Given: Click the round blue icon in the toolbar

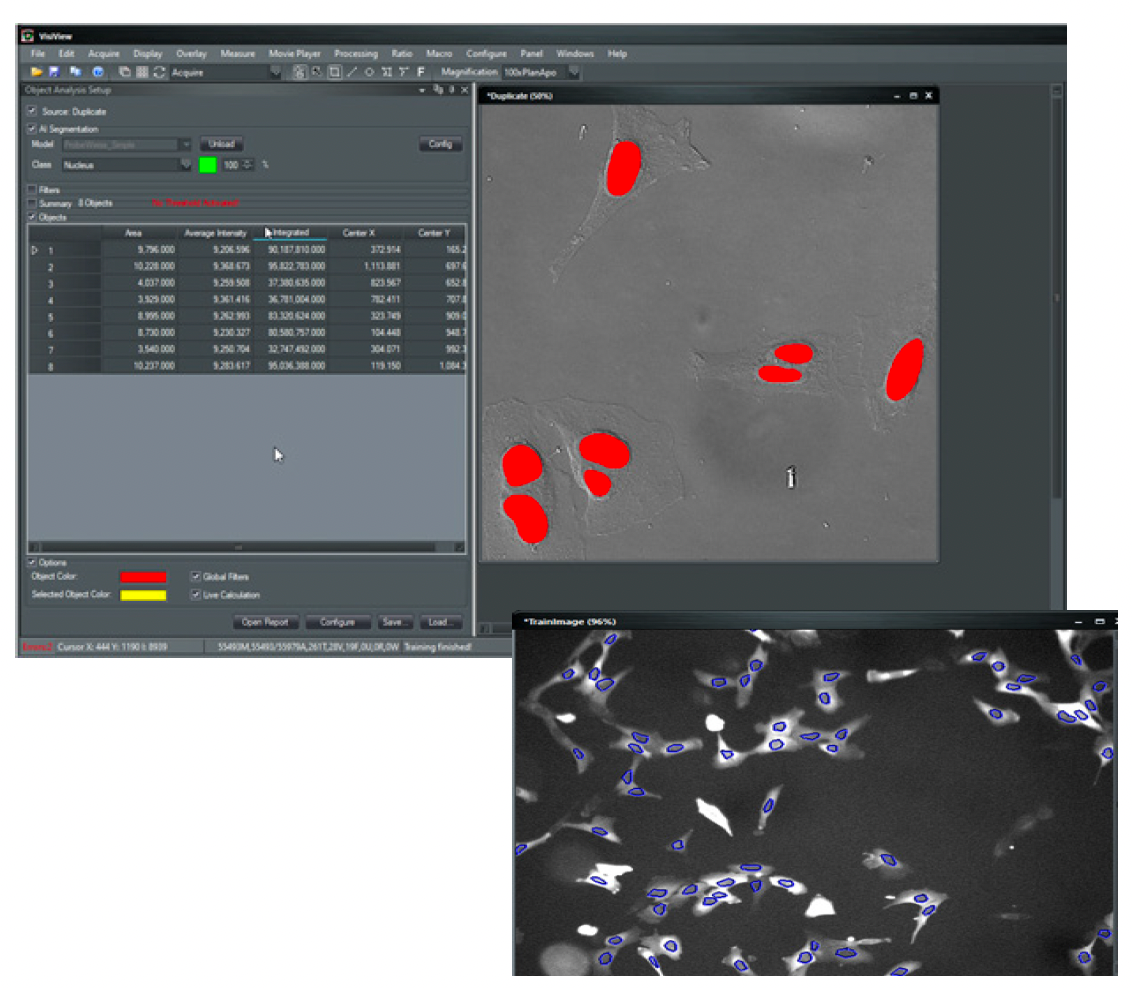Looking at the screenshot, I should pyautogui.click(x=98, y=72).
